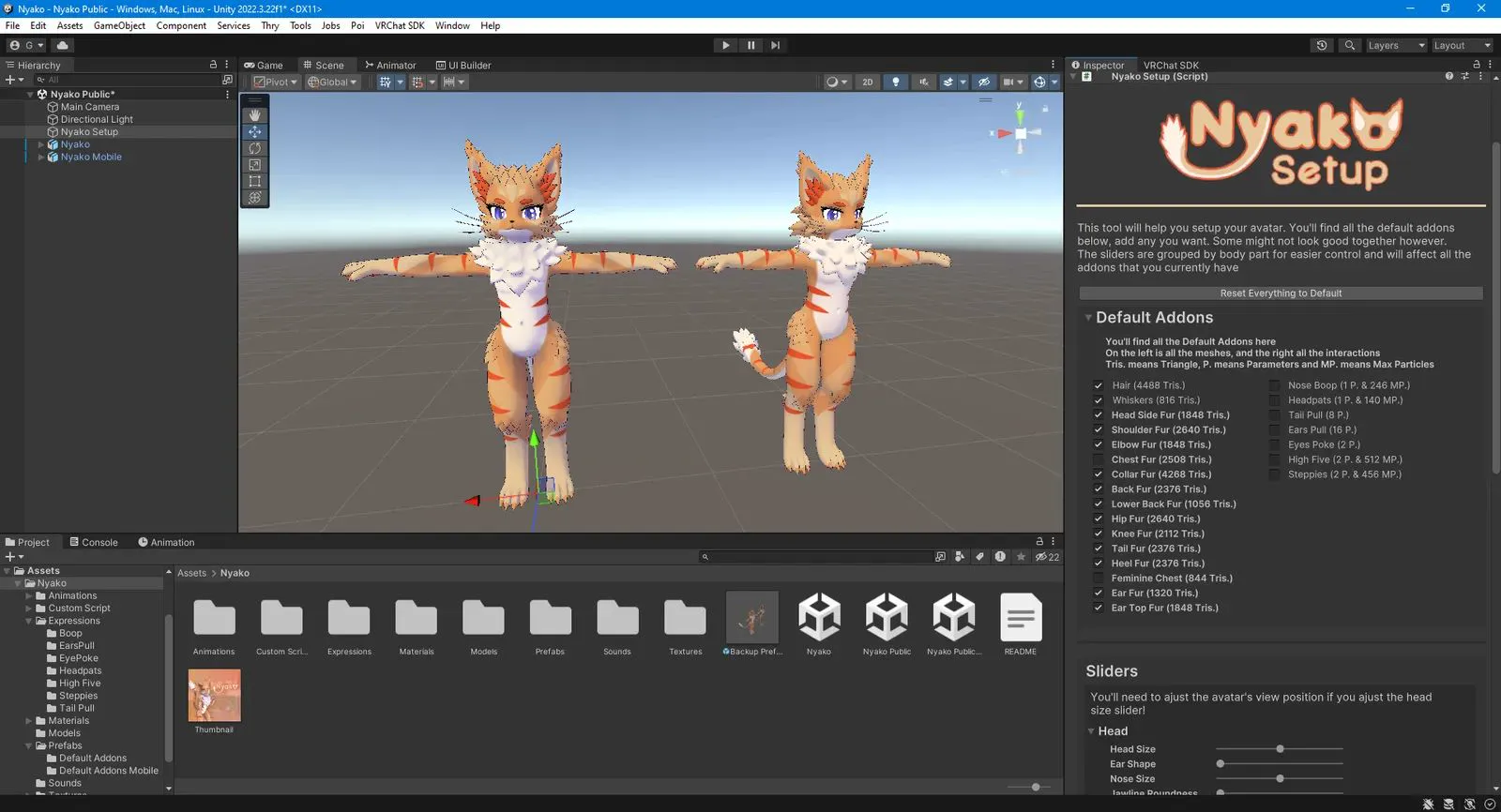Viewport: 1501px width, 812px height.
Task: Collapse the Default Addons section
Action: (1088, 318)
